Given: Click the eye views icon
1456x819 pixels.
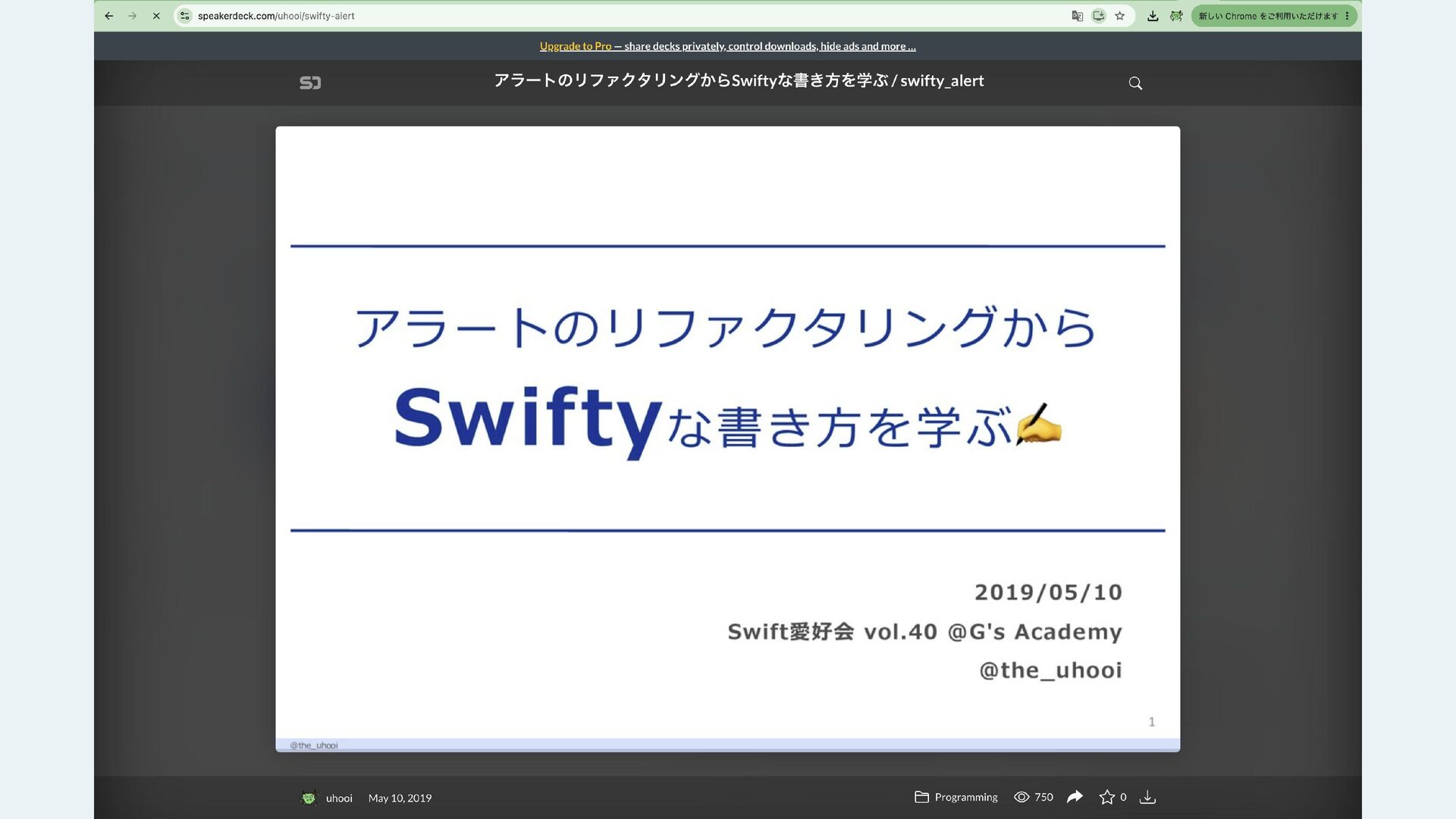Looking at the screenshot, I should 1021,797.
